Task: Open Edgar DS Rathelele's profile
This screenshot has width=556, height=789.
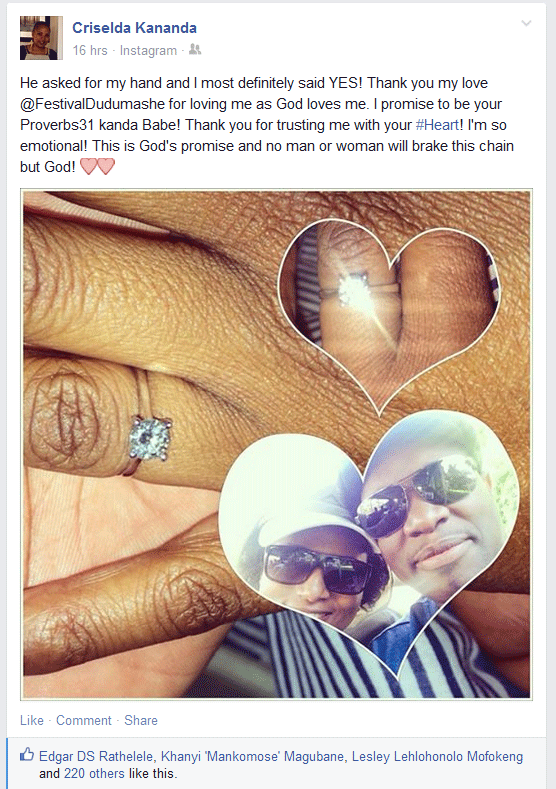Action: point(96,756)
